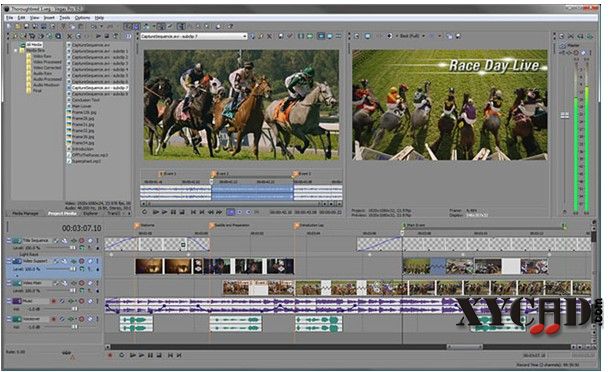The height and width of the screenshot is (372, 609).
Task: Select the OffToTheRaces.mp3 media file
Action: 90,155
